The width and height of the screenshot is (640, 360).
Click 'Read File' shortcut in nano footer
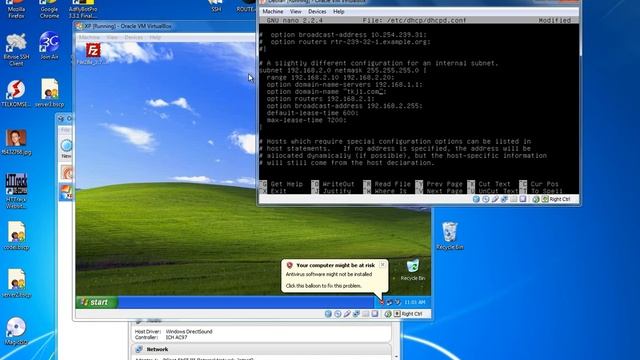click(x=387, y=184)
